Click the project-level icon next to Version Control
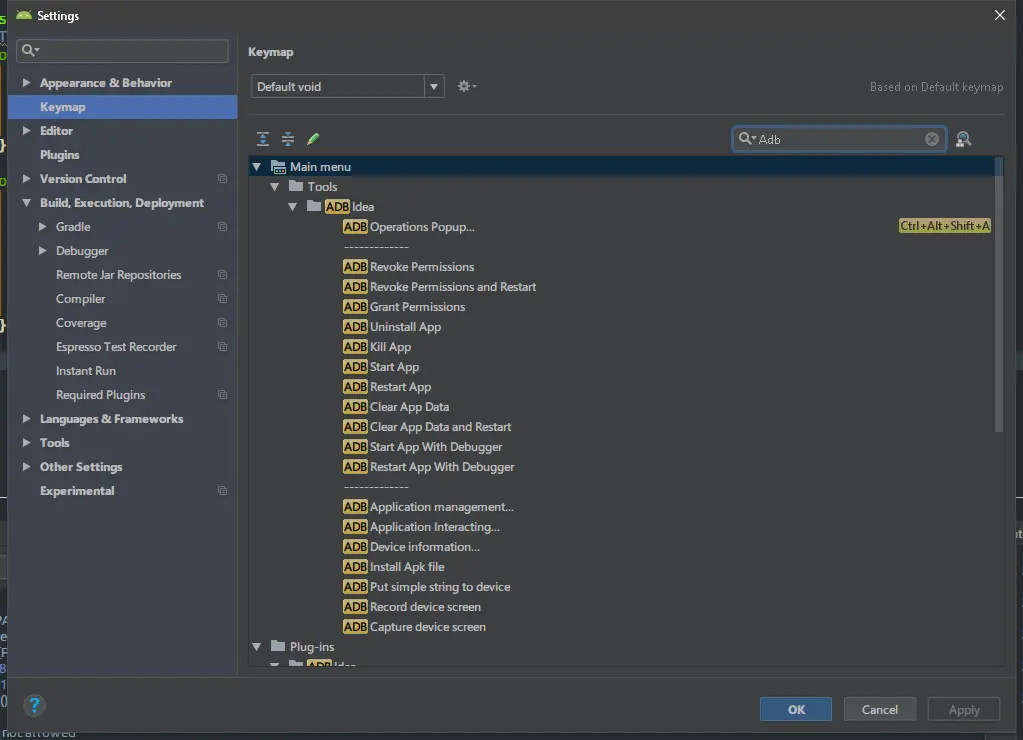This screenshot has height=740, width=1023. (x=222, y=179)
